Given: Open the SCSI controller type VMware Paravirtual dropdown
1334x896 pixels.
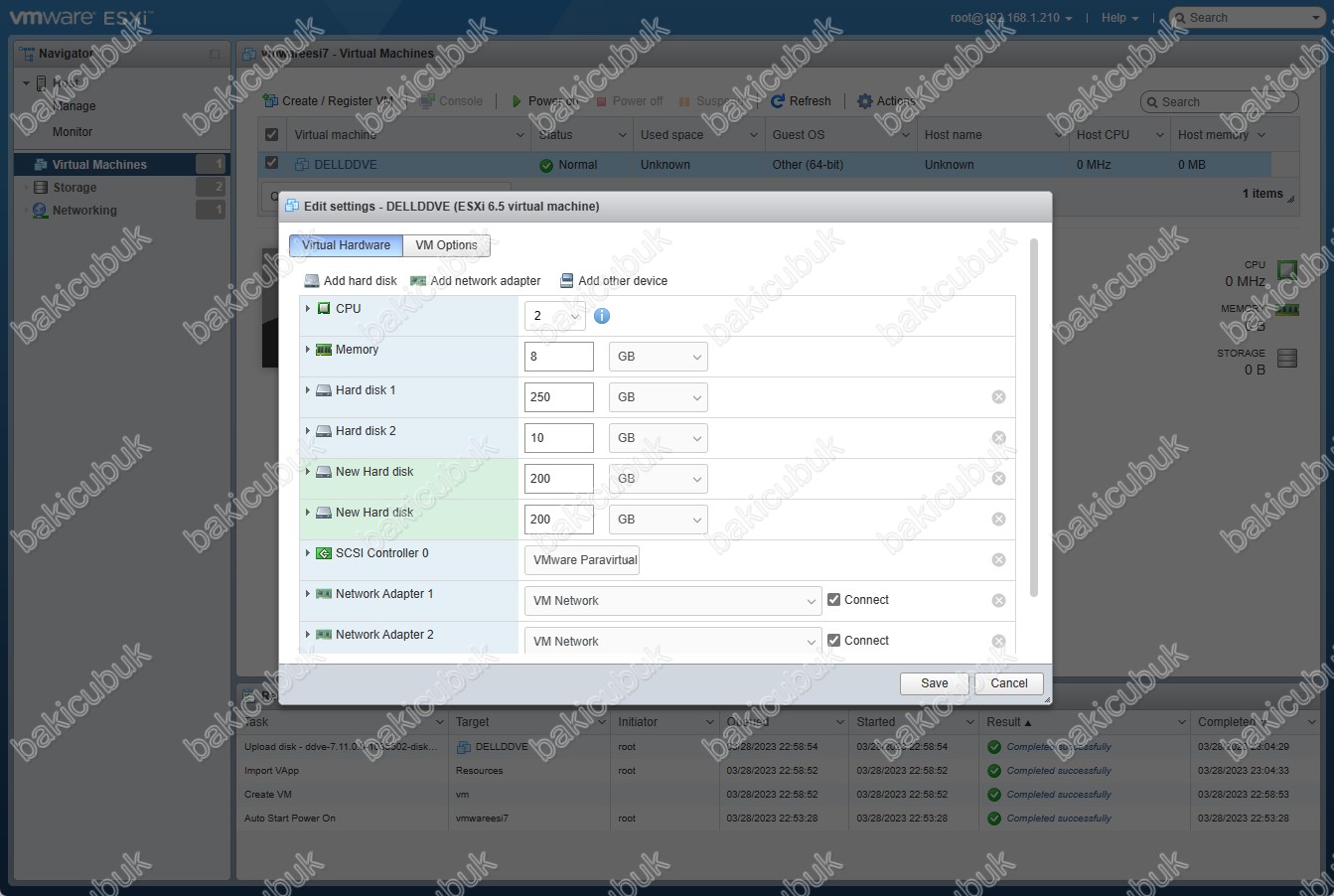Looking at the screenshot, I should tap(582, 560).
